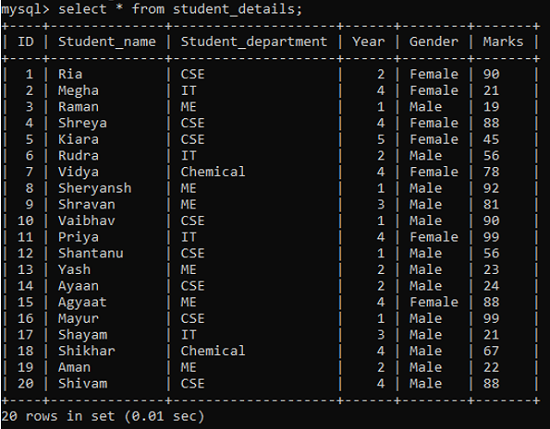
Task: Click the ID column header
Action: click(x=26, y=41)
